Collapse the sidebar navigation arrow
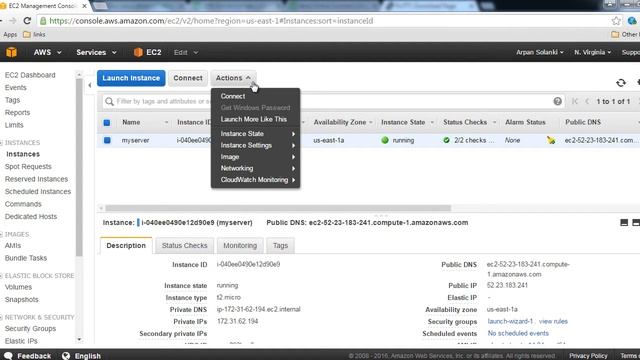640x360 pixels. pyautogui.click(x=90, y=85)
